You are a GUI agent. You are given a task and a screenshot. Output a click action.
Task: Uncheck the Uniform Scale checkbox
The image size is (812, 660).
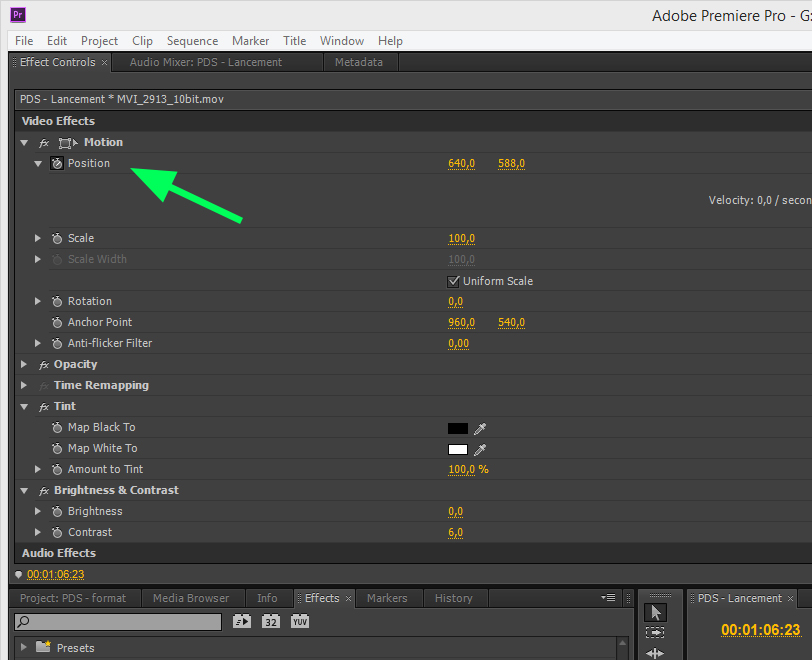tap(453, 281)
